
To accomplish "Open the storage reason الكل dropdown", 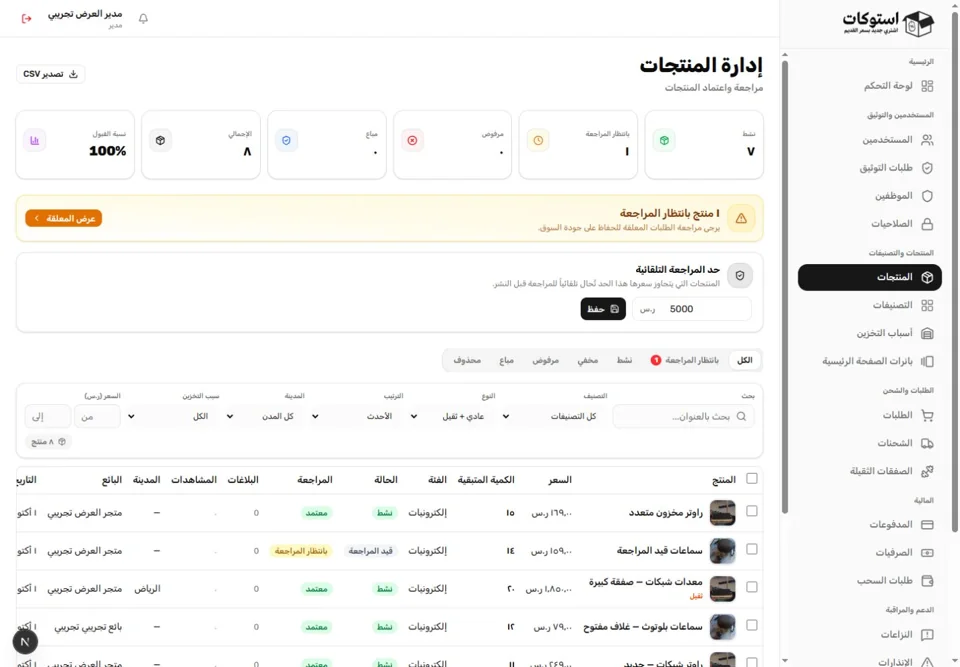I will point(173,416).
